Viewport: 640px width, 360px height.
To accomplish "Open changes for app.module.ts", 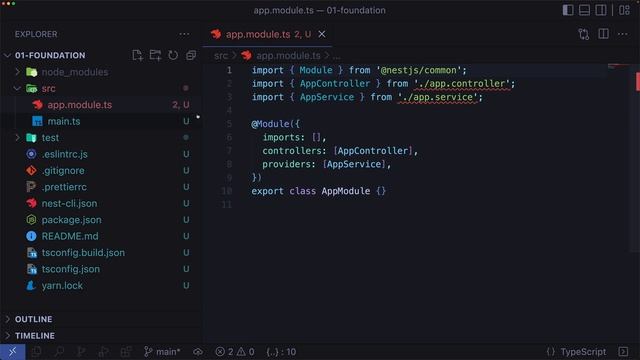I will click(x=584, y=34).
